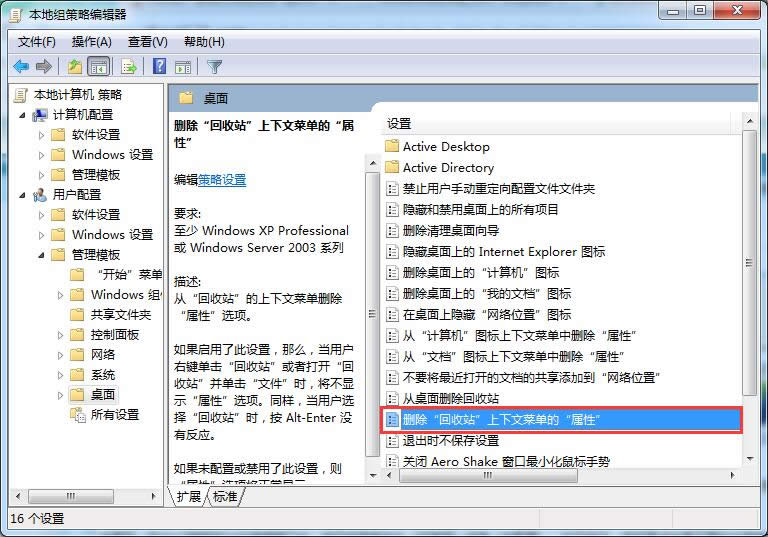Image resolution: width=768 pixels, height=537 pixels.
Task: Open the 查看(V) menu
Action: click(x=147, y=42)
